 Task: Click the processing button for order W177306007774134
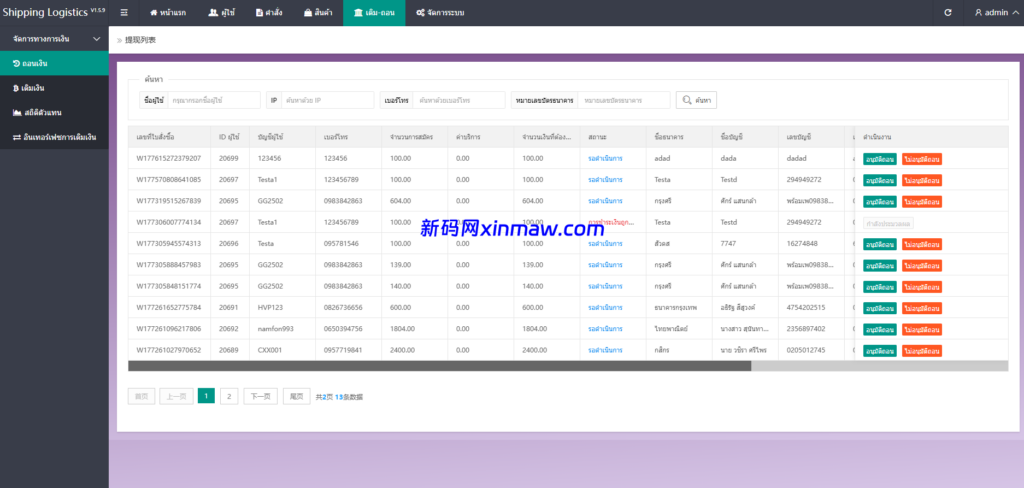click(888, 223)
